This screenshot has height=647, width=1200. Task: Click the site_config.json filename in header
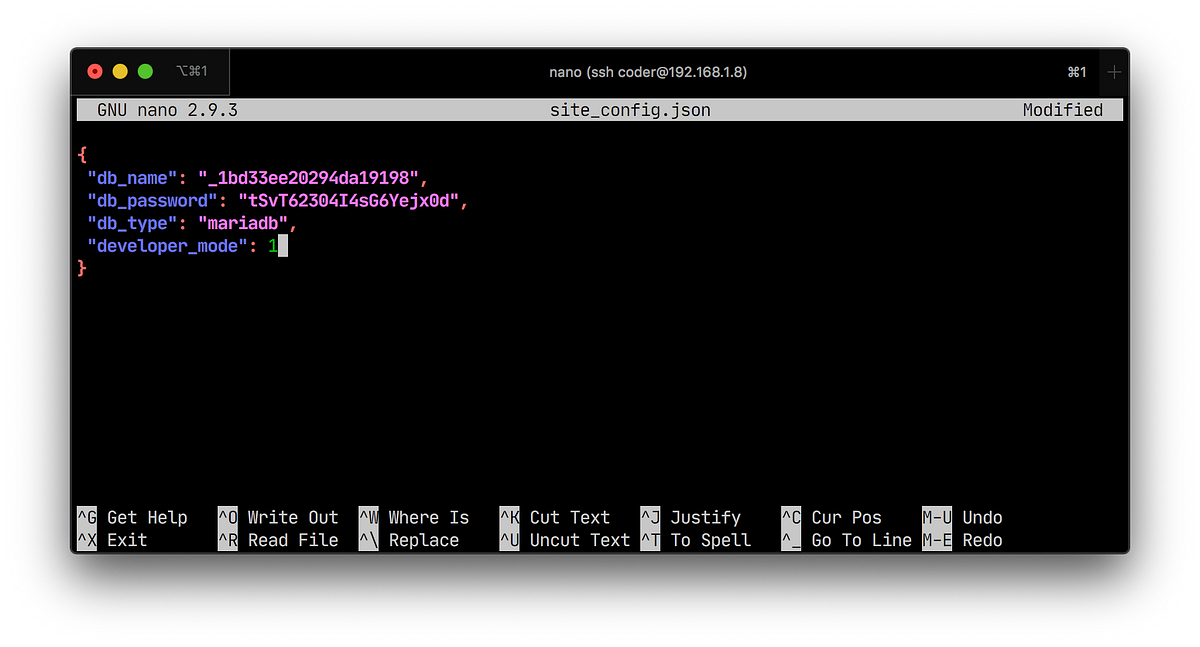pyautogui.click(x=630, y=110)
